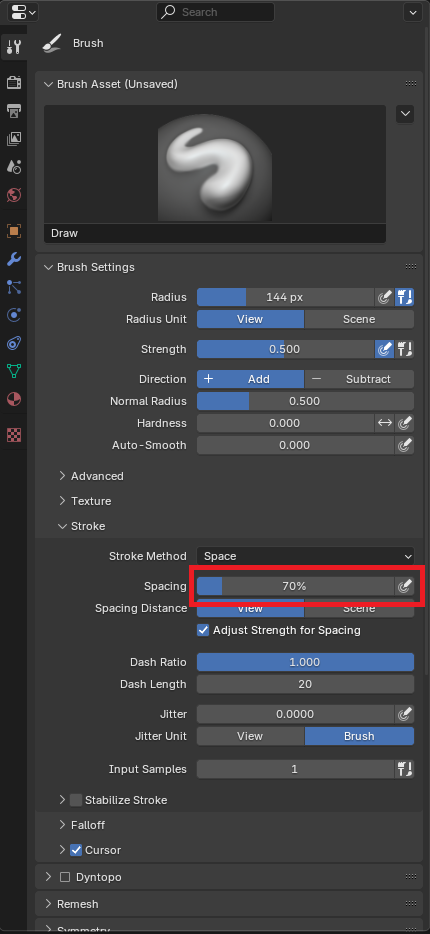430x934 pixels.
Task: Toggle unified Radius across brushes
Action: click(x=404, y=297)
